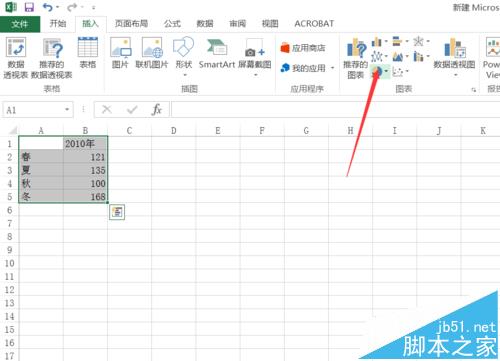Select the cell labeled 夏

41,170
